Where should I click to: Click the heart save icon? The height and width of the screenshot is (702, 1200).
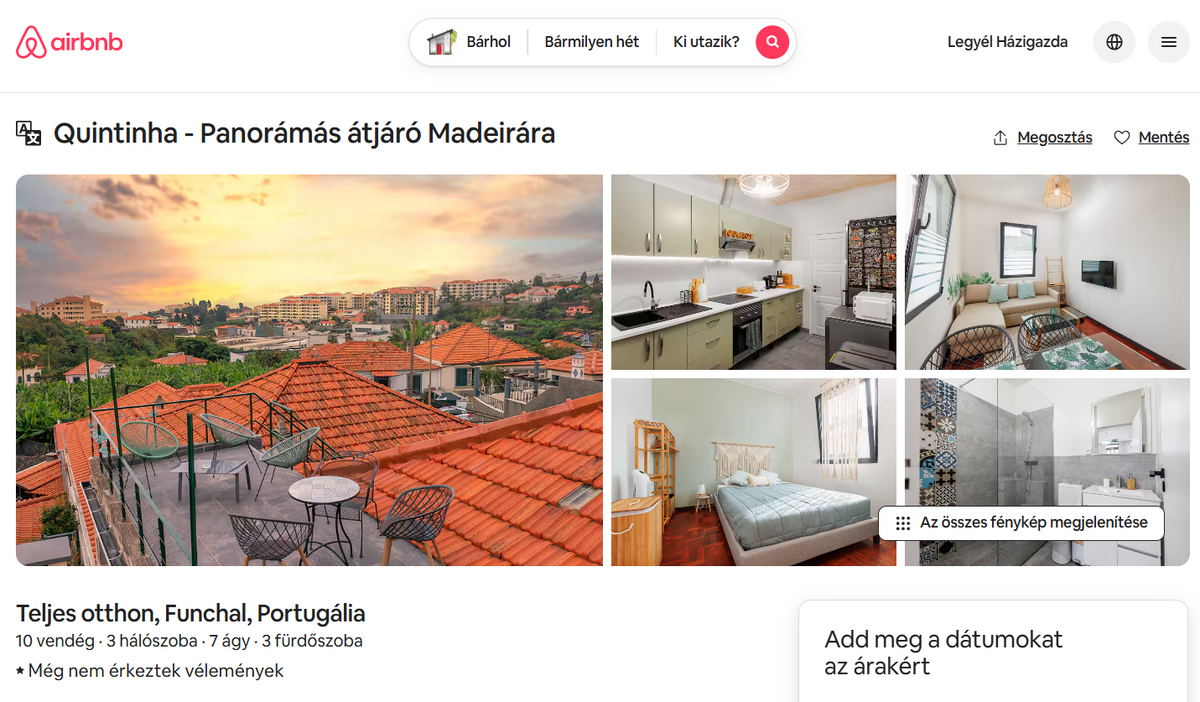(1122, 138)
